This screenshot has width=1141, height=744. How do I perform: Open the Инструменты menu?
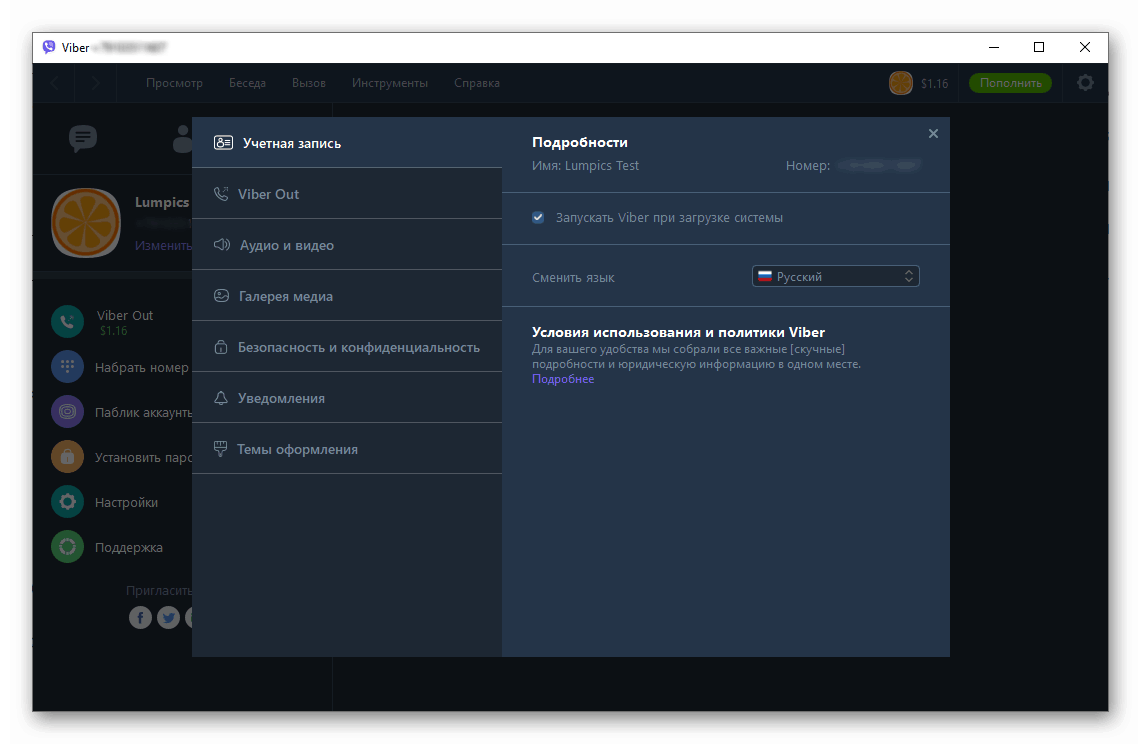(390, 83)
